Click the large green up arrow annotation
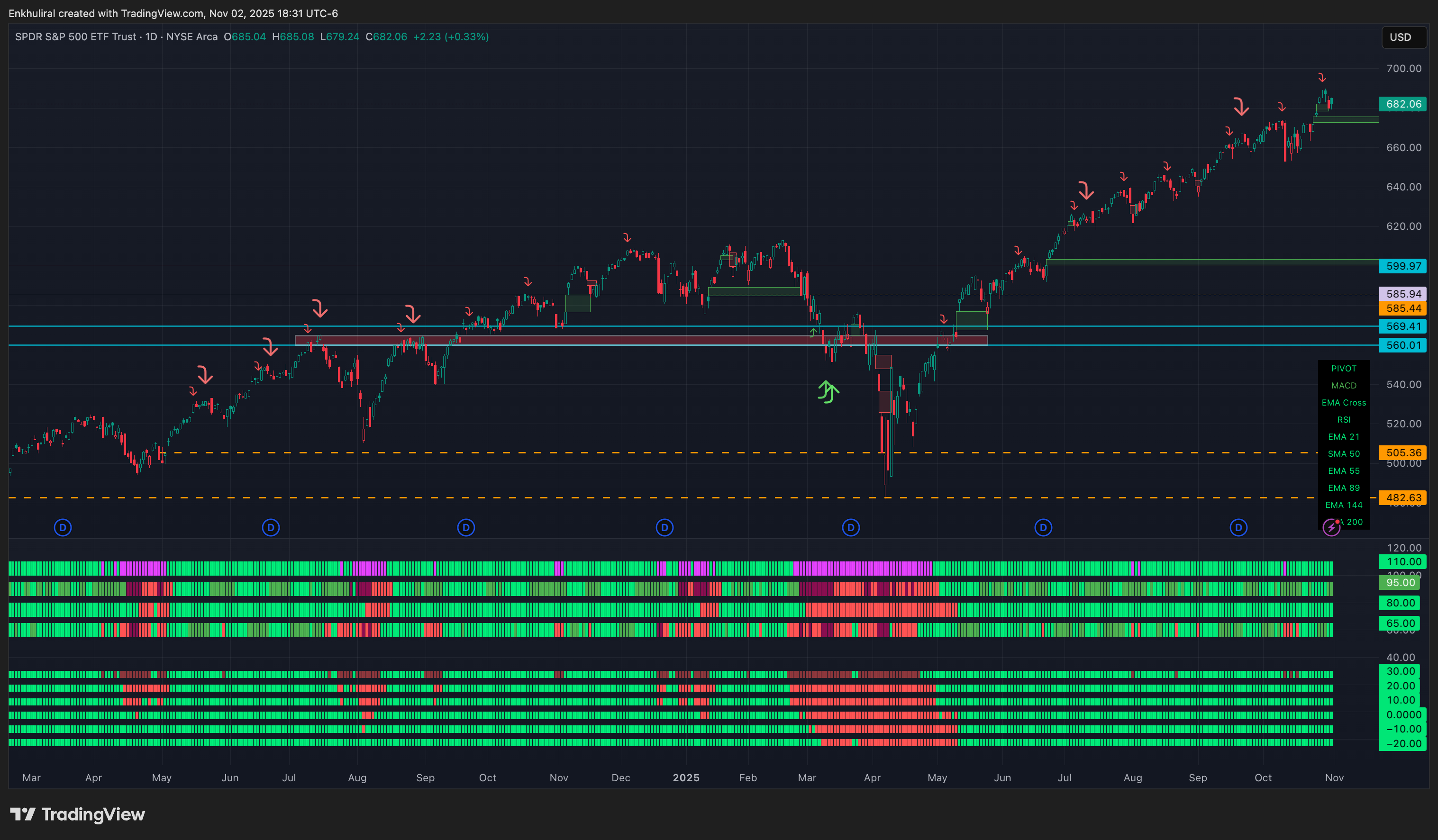1438x840 pixels. (828, 392)
